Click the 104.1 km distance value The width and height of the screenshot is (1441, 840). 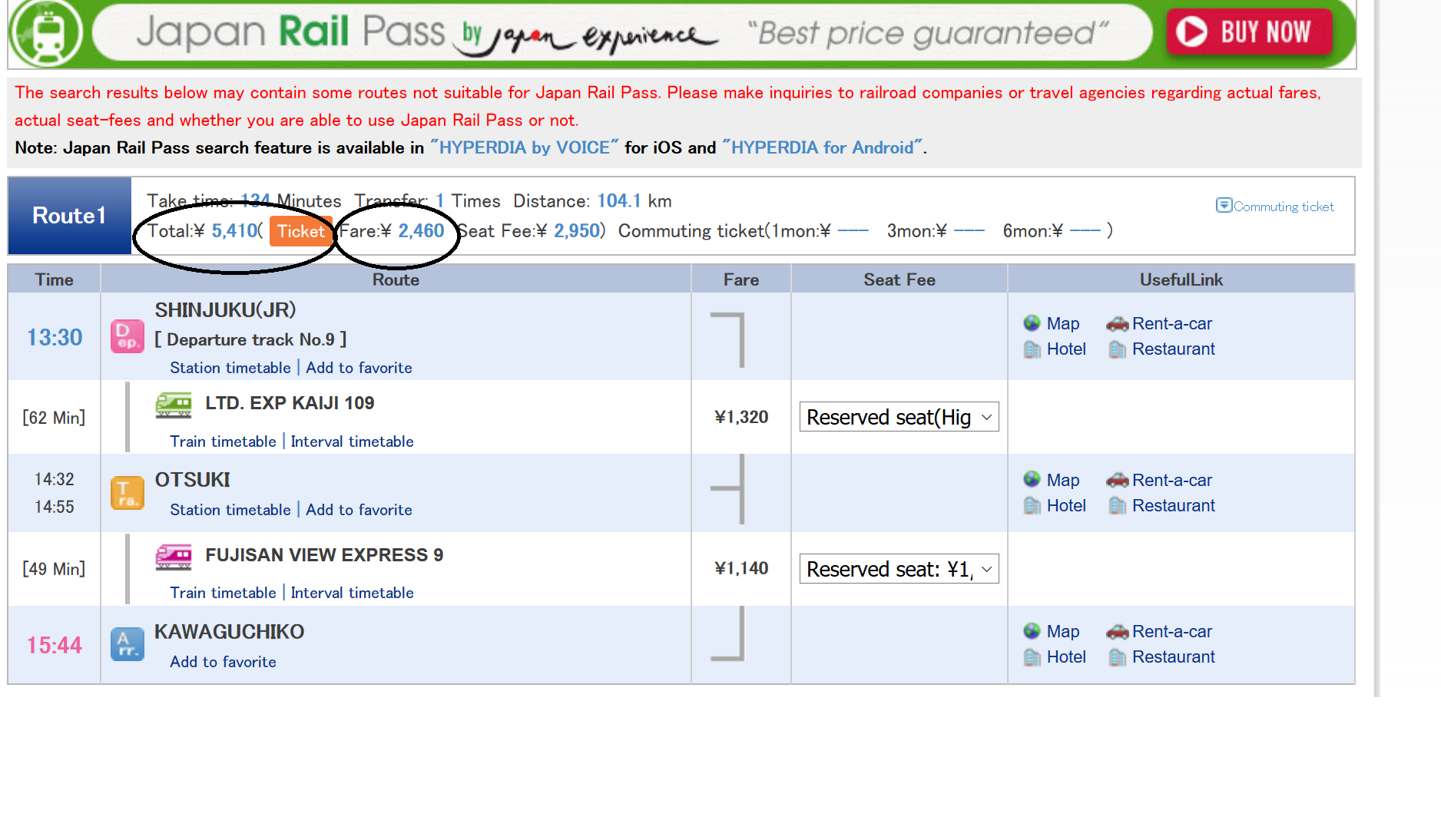619,201
